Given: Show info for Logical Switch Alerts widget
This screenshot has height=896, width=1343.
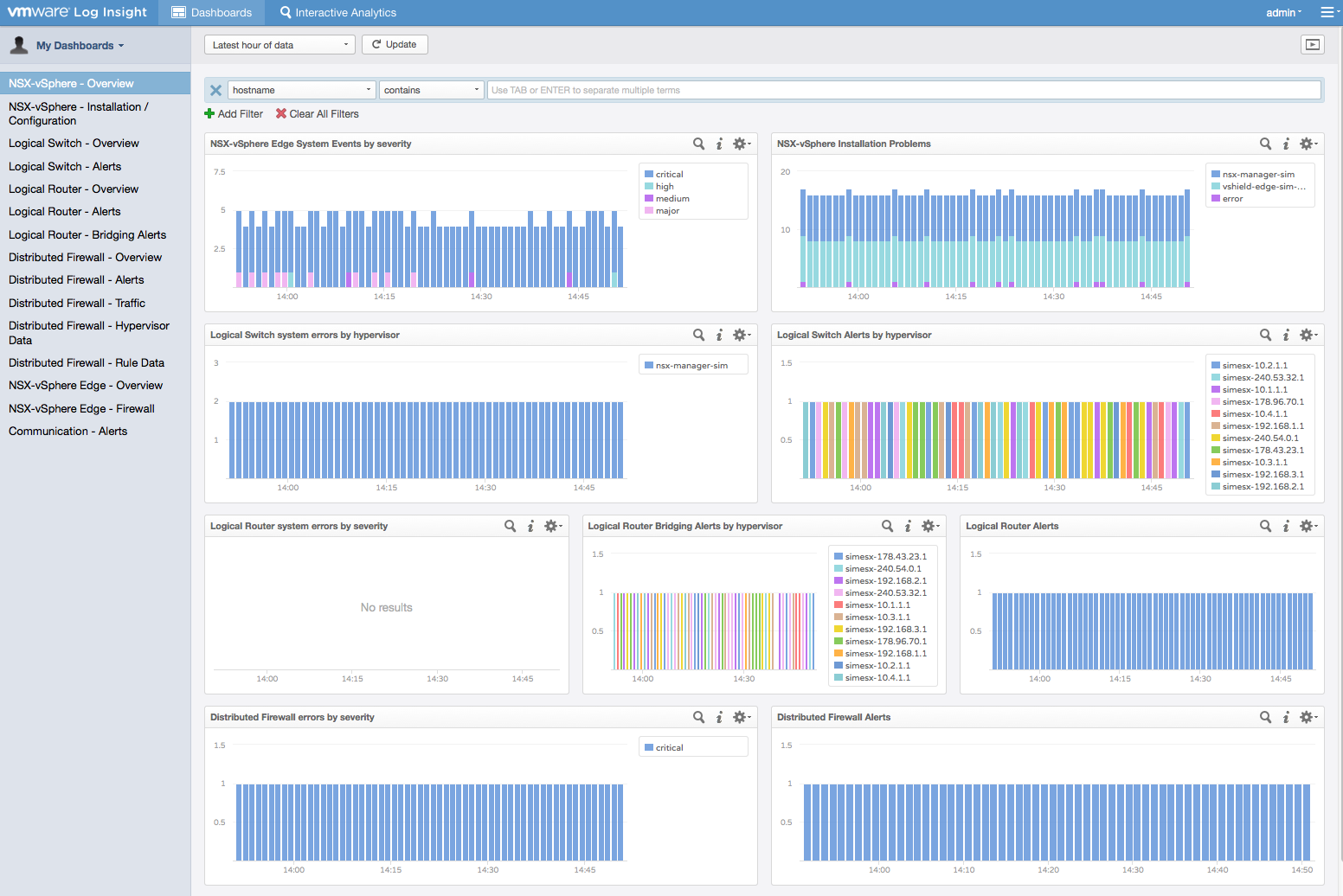Looking at the screenshot, I should point(1286,335).
